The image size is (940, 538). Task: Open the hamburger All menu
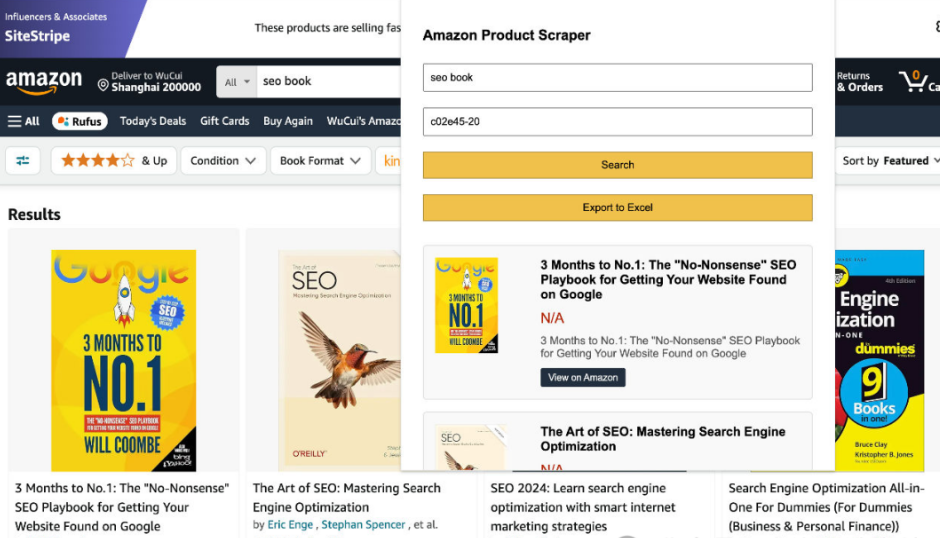(x=23, y=121)
